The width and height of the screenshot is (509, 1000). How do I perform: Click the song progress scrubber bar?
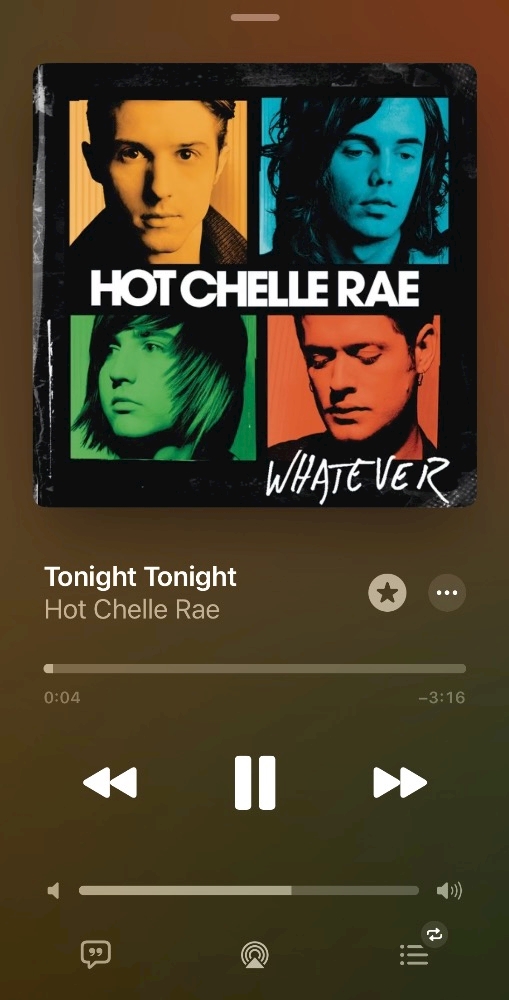point(254,668)
